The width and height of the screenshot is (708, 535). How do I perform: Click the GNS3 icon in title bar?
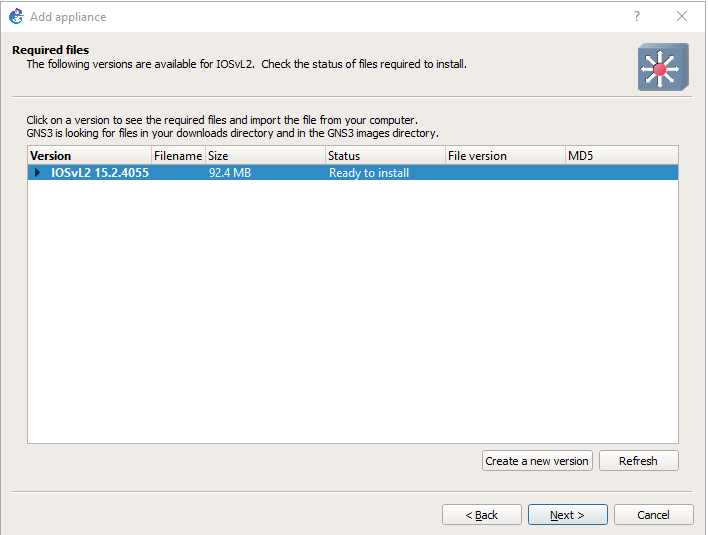tap(15, 16)
